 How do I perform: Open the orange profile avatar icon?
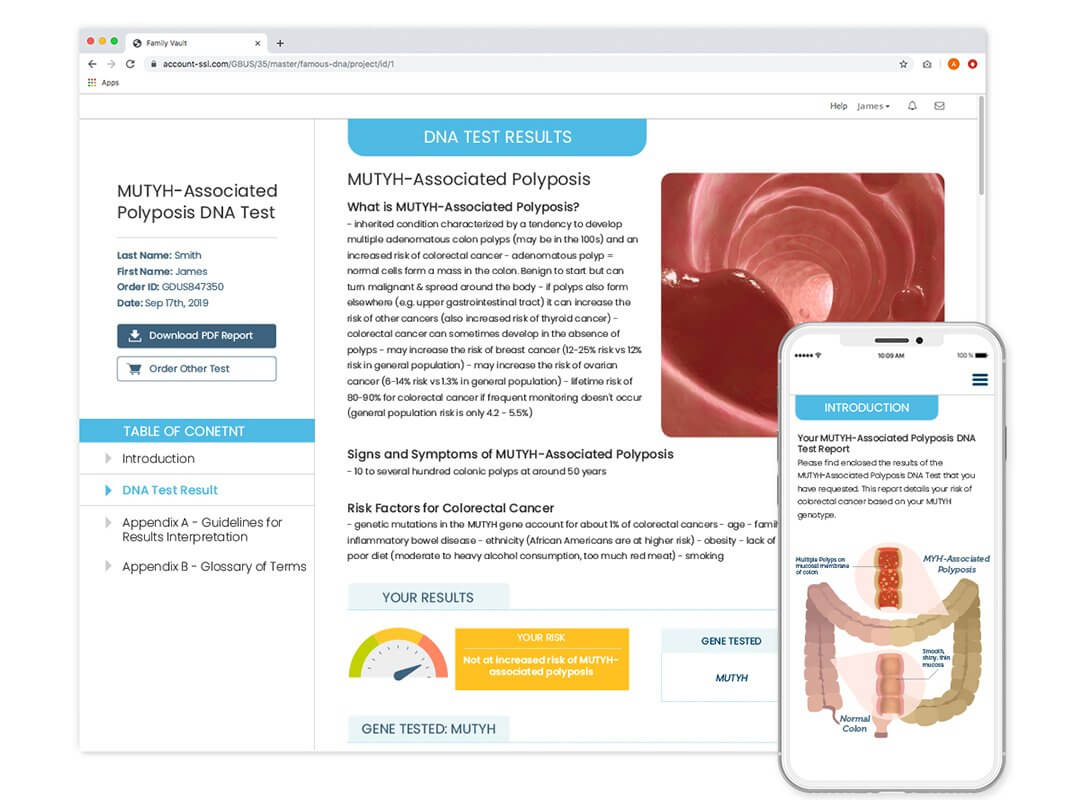[953, 64]
